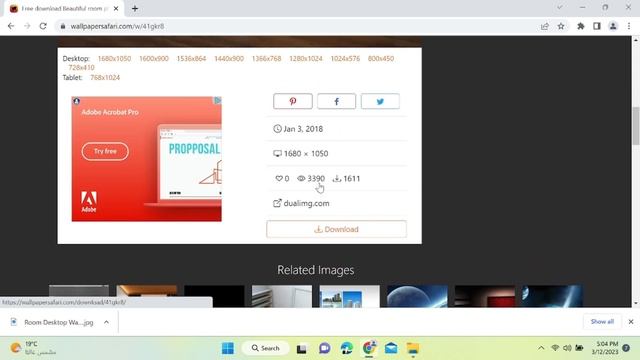Select 1024x576 desktop resolution

point(345,58)
